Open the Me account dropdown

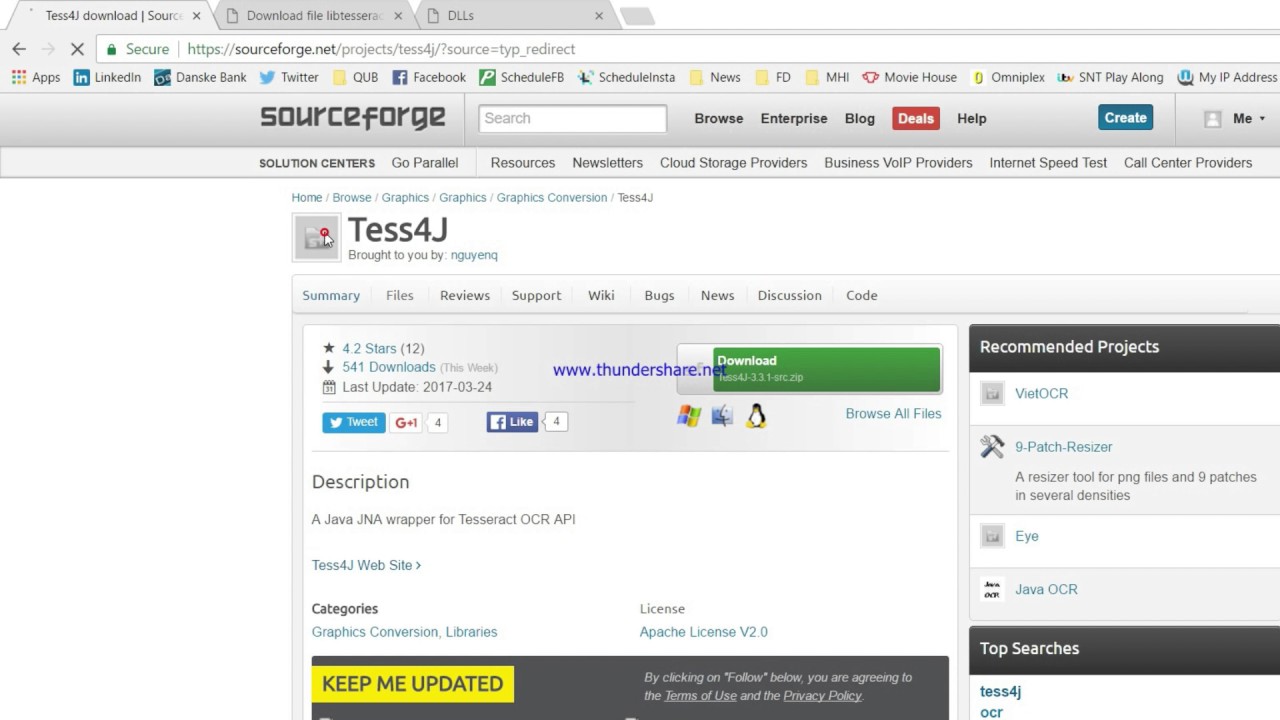[1249, 118]
